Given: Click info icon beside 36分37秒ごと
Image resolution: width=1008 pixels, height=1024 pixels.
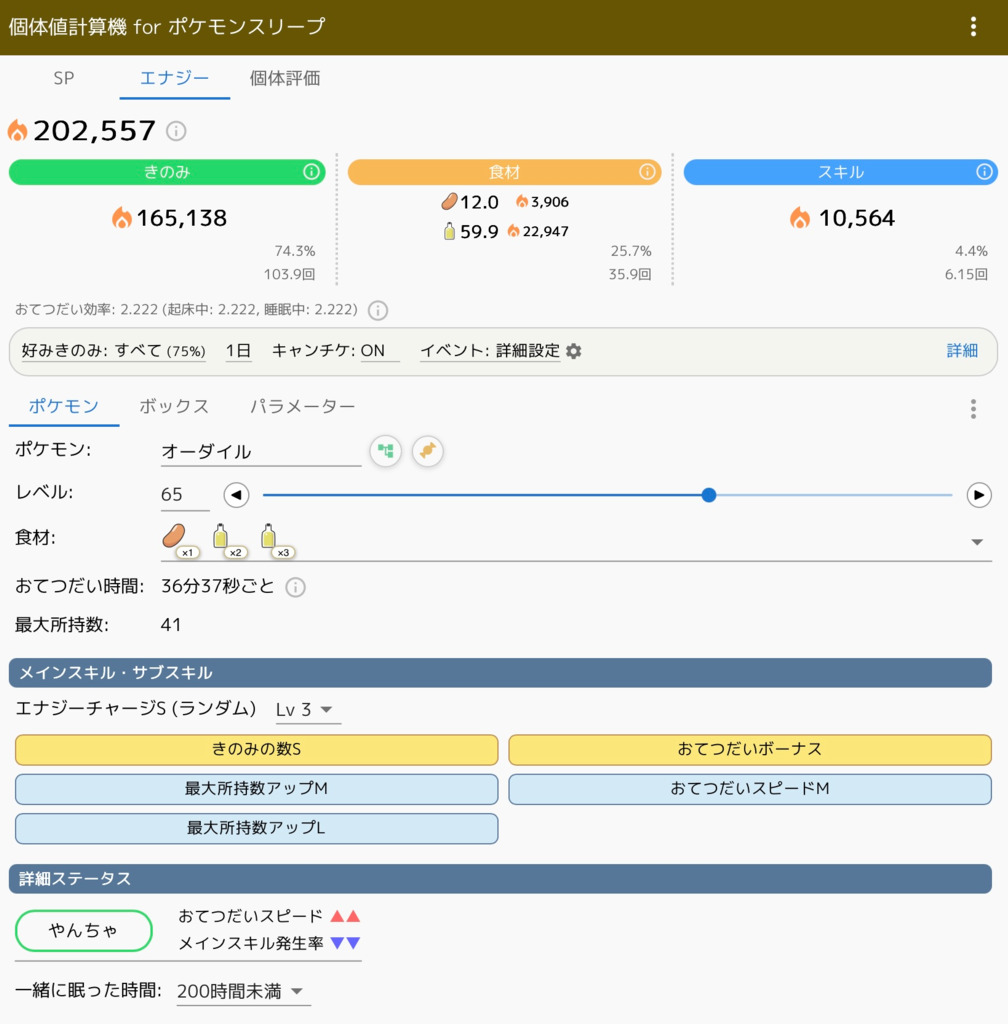Looking at the screenshot, I should (295, 587).
